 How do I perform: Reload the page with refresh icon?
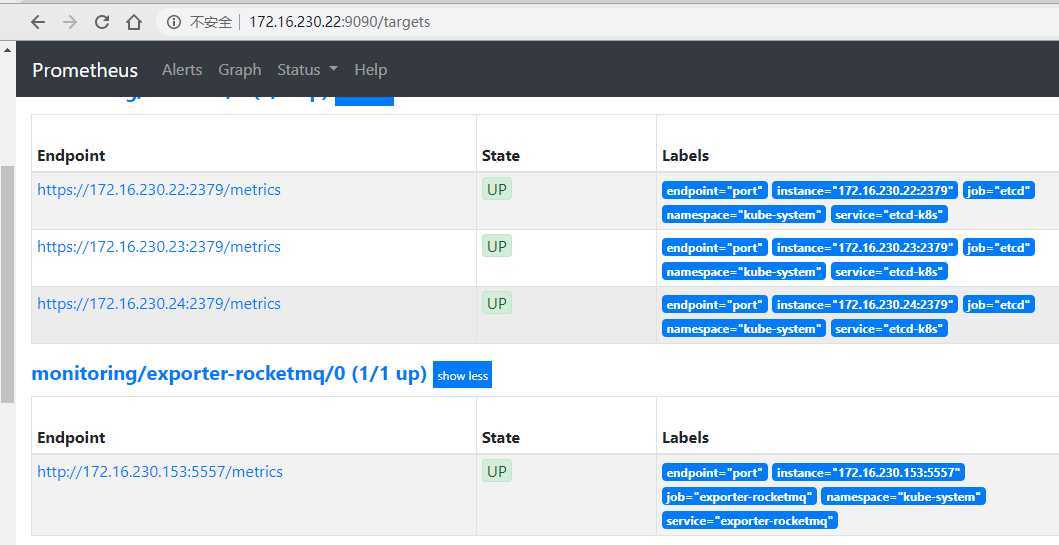coord(102,22)
